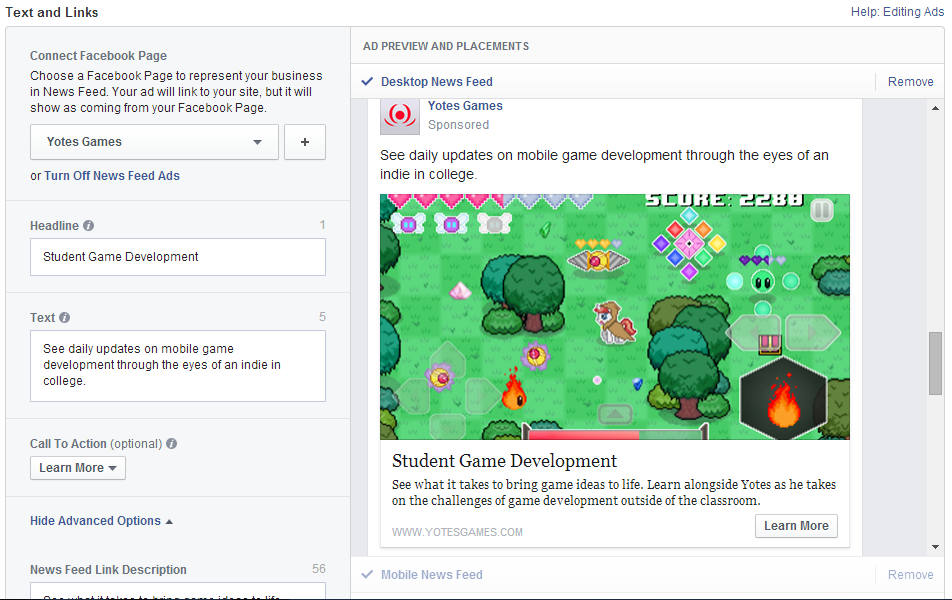
Task: Click the AD PREVIEW AND PLACEMENTS heading
Action: (x=446, y=46)
